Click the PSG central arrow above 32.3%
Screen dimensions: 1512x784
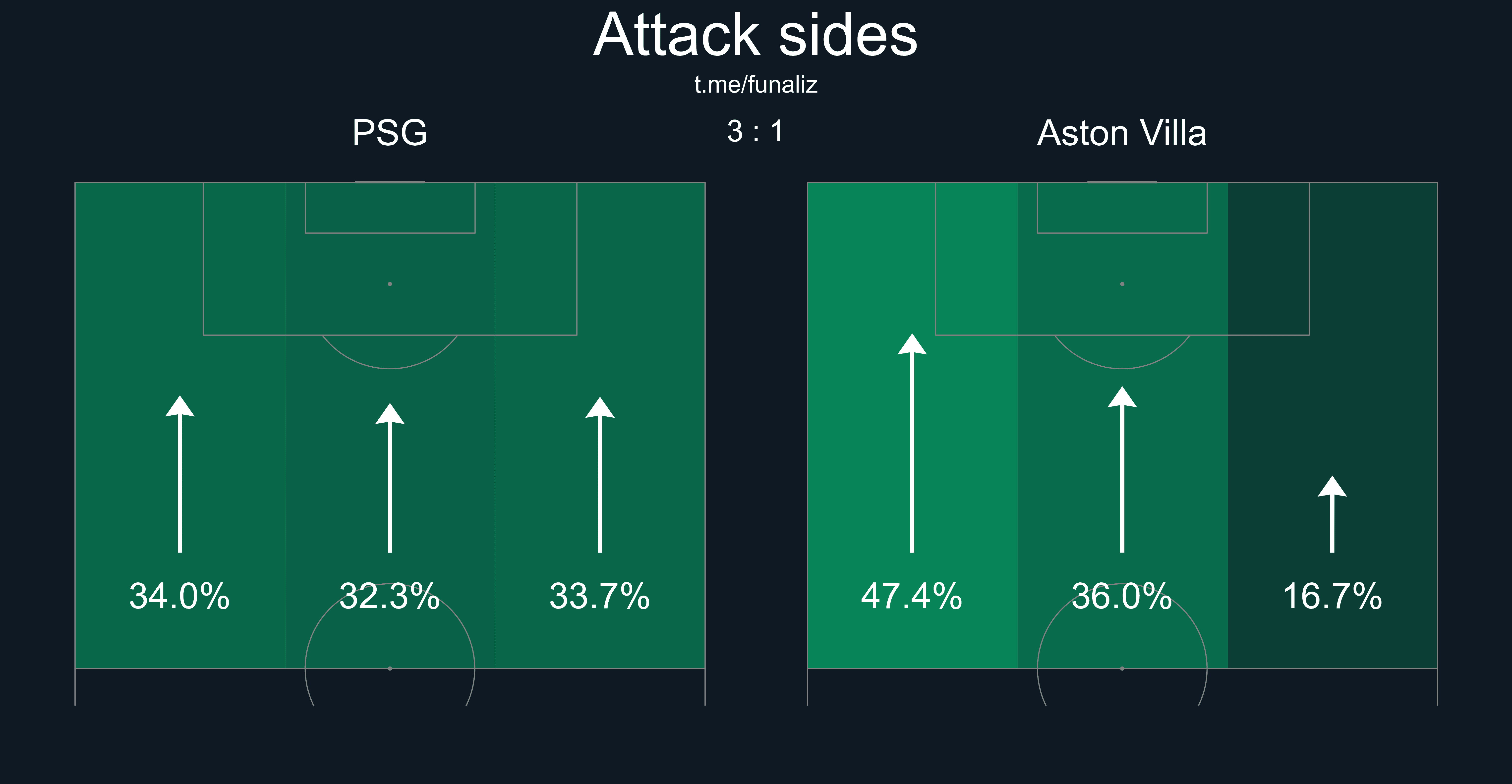tap(390, 478)
